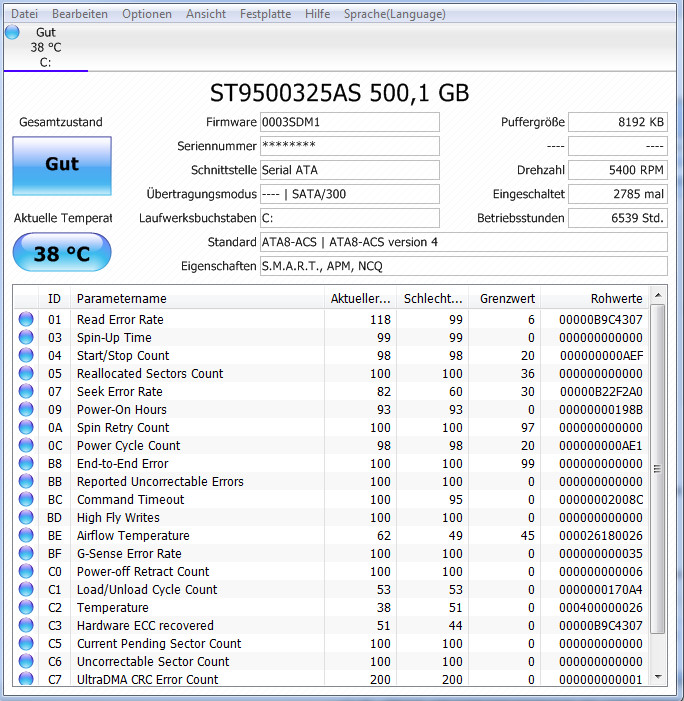The width and height of the screenshot is (684, 701).
Task: Click status icon for Hardware ECC recovered
Action: [26, 625]
